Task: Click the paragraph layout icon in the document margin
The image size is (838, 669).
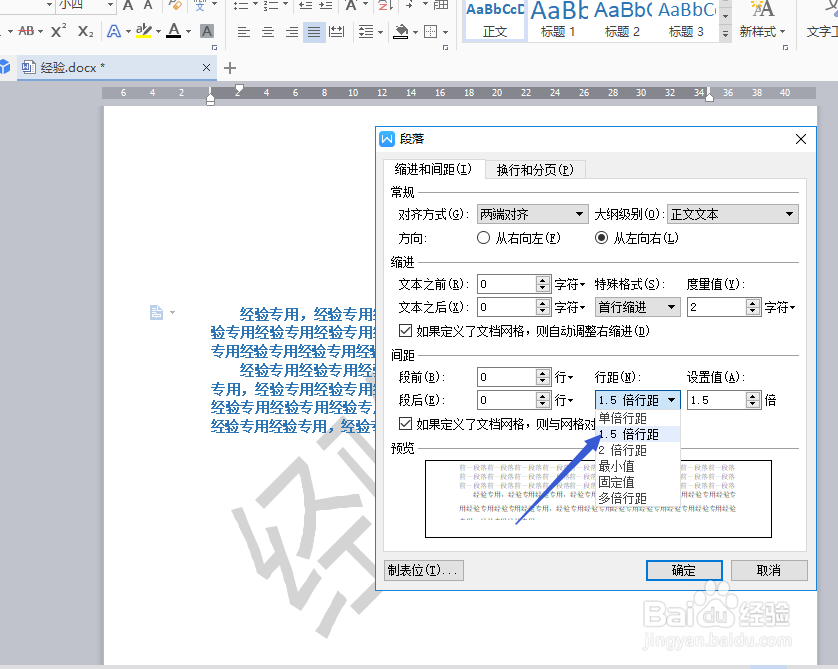Action: click(156, 312)
